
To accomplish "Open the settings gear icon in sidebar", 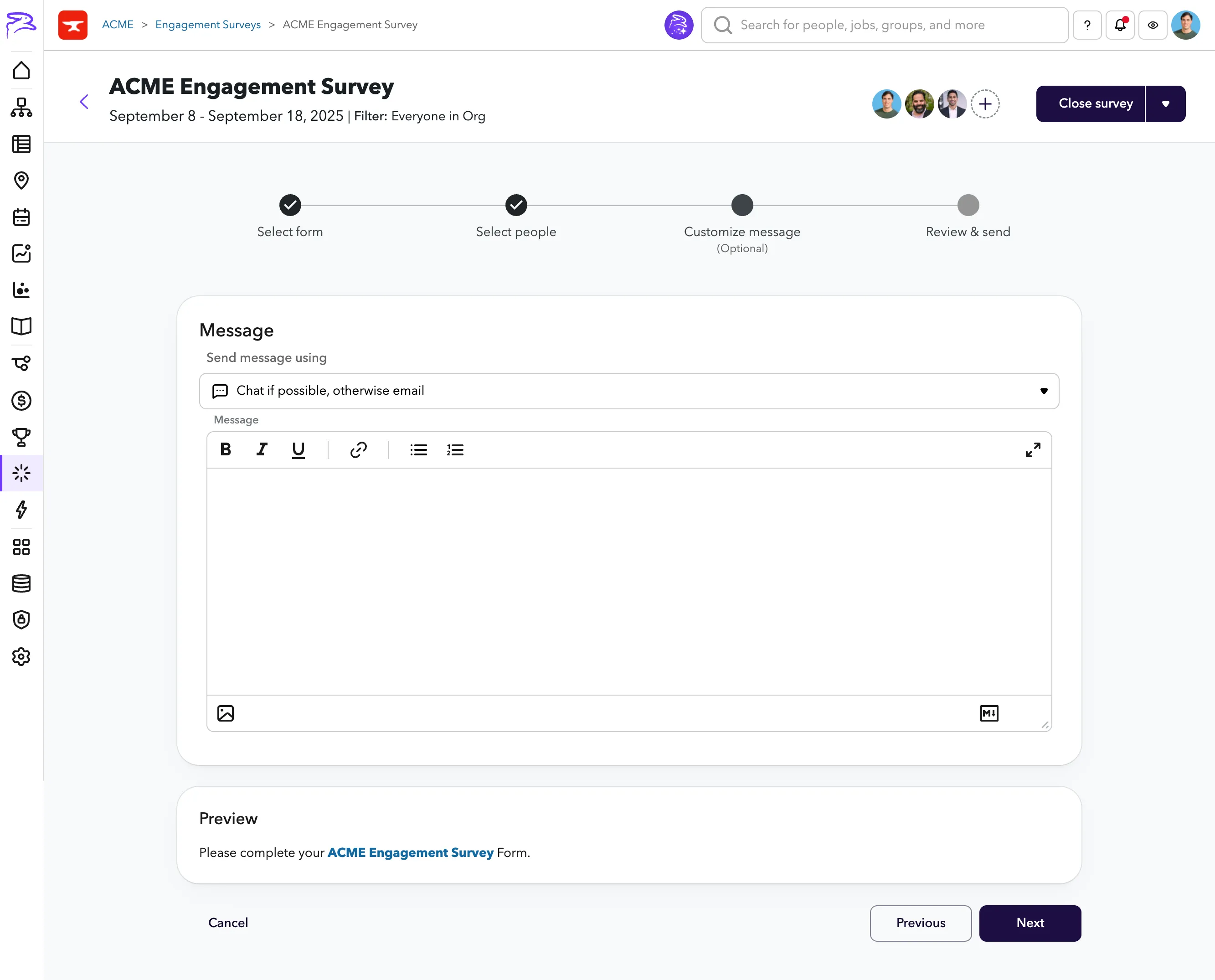I will (x=21, y=656).
